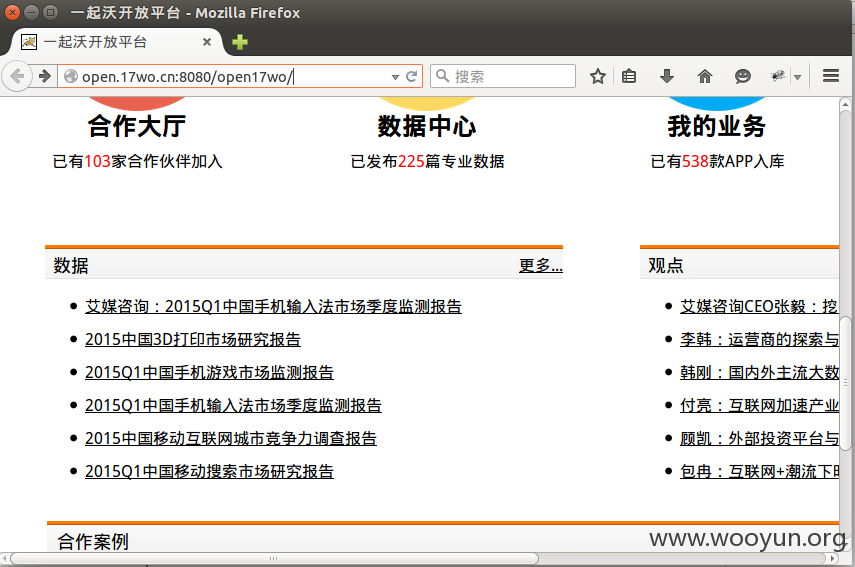Open the 顾凯：外部投资平台 link
The image size is (855, 567).
(x=759, y=438)
